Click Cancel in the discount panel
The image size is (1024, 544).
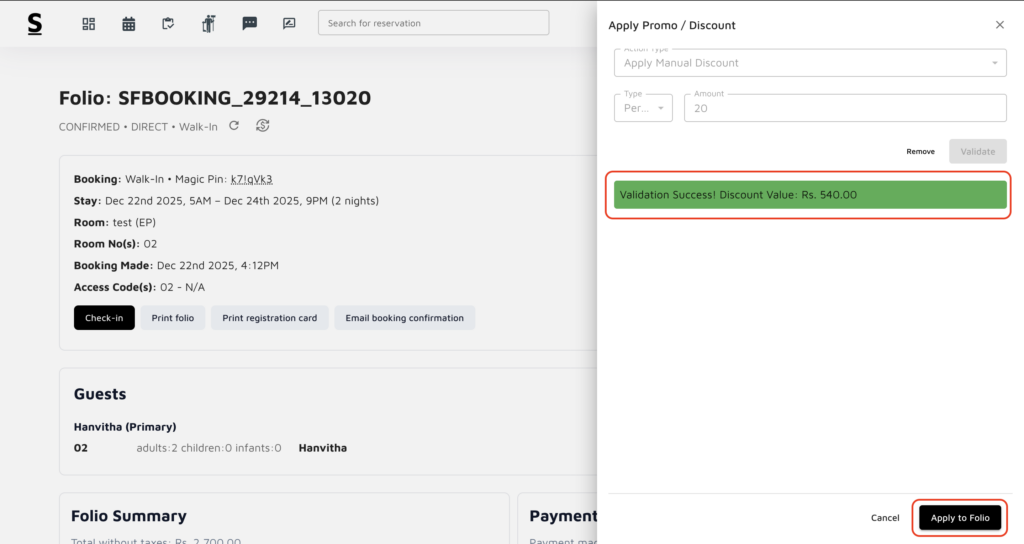tap(885, 518)
